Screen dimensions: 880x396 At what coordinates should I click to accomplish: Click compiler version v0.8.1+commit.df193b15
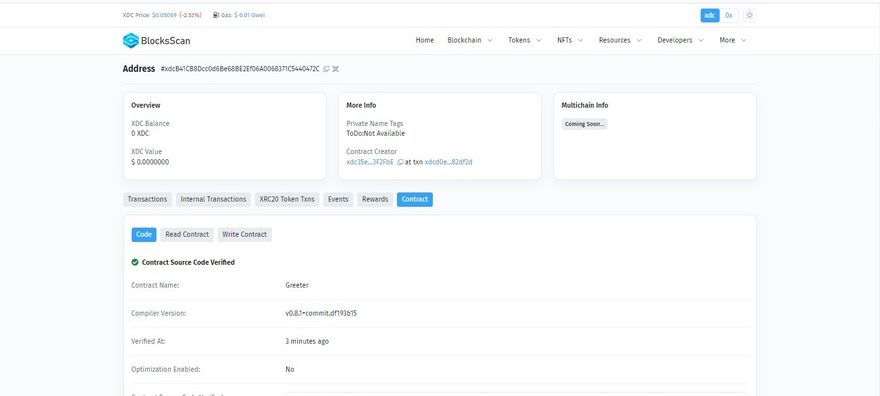point(321,314)
